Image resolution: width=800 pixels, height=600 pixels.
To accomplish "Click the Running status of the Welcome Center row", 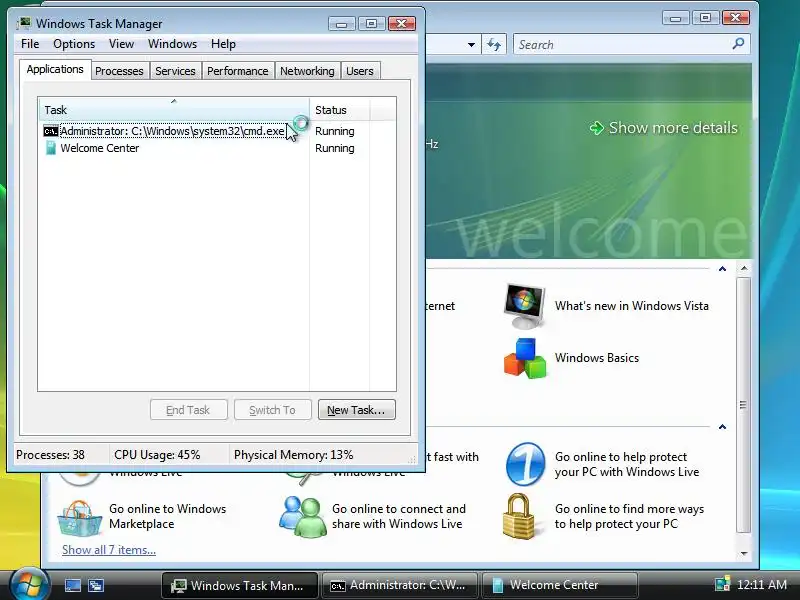I will (x=335, y=148).
